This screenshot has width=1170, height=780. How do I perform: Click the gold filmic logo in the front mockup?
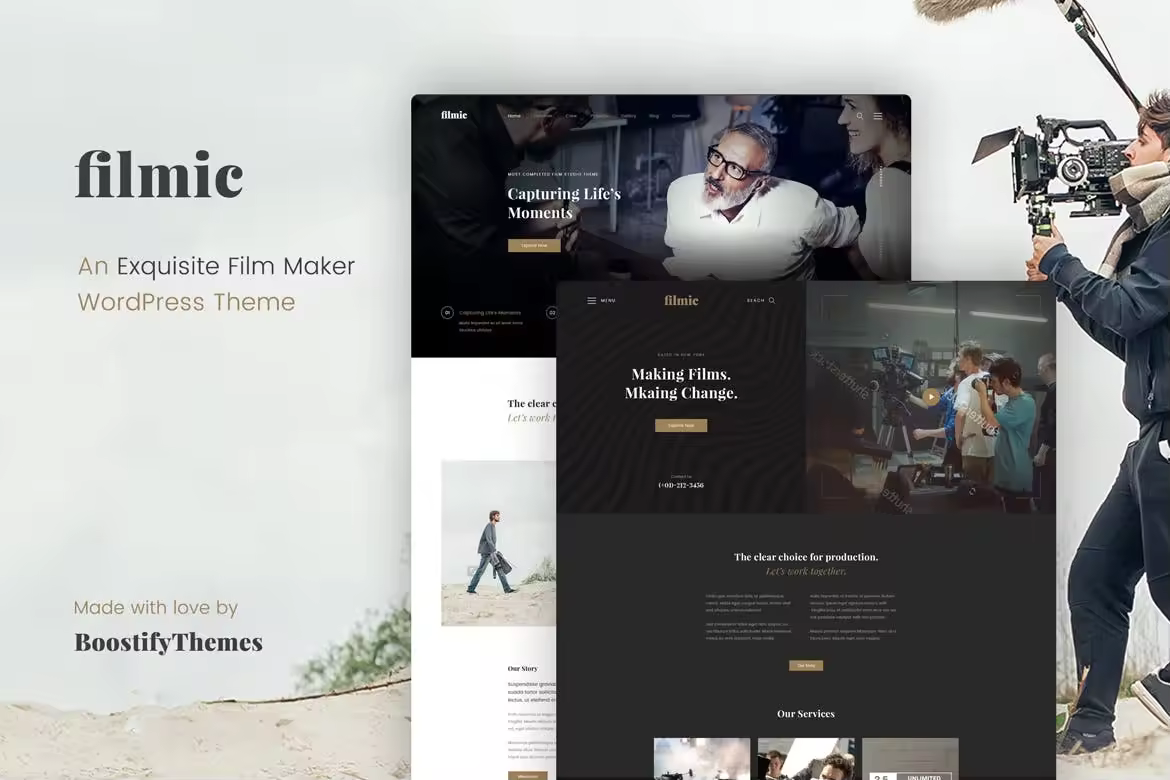point(681,300)
